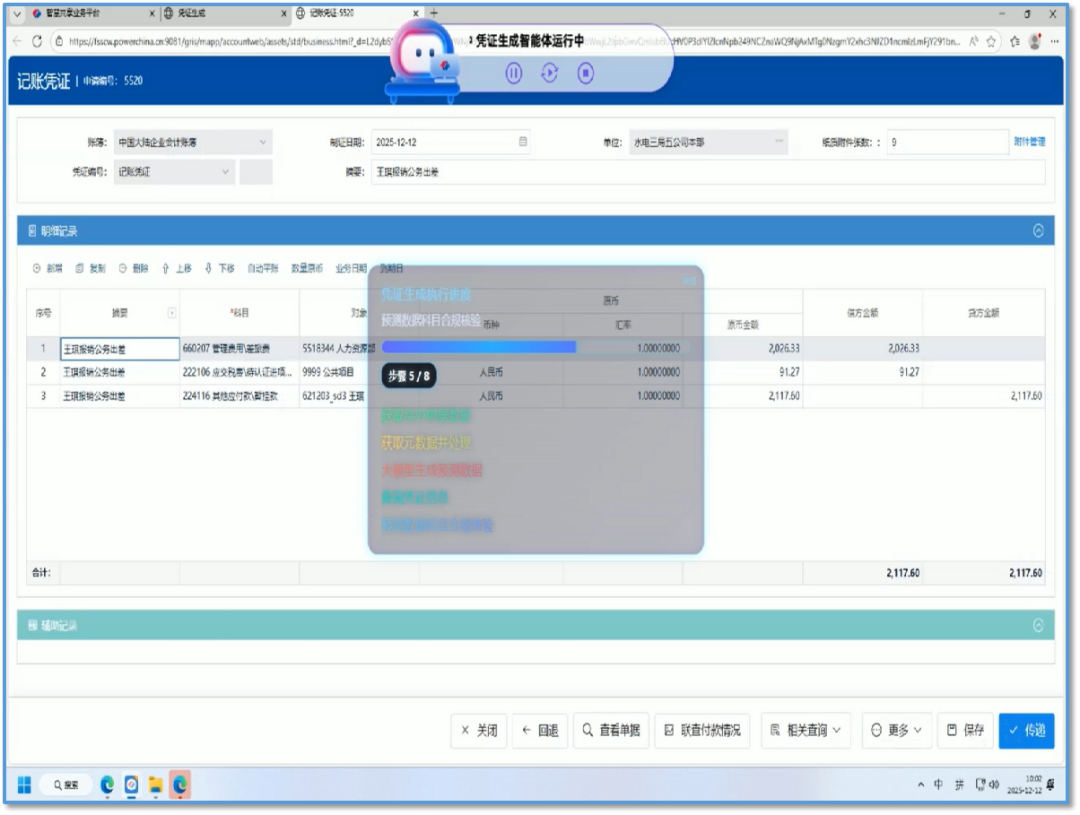
Task: Collapse the 辅助记录 section
Action: point(1038,626)
